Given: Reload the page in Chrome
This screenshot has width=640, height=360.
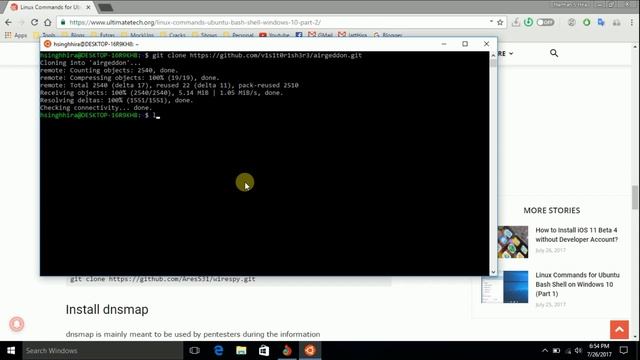Looking at the screenshot, I should click(34, 22).
